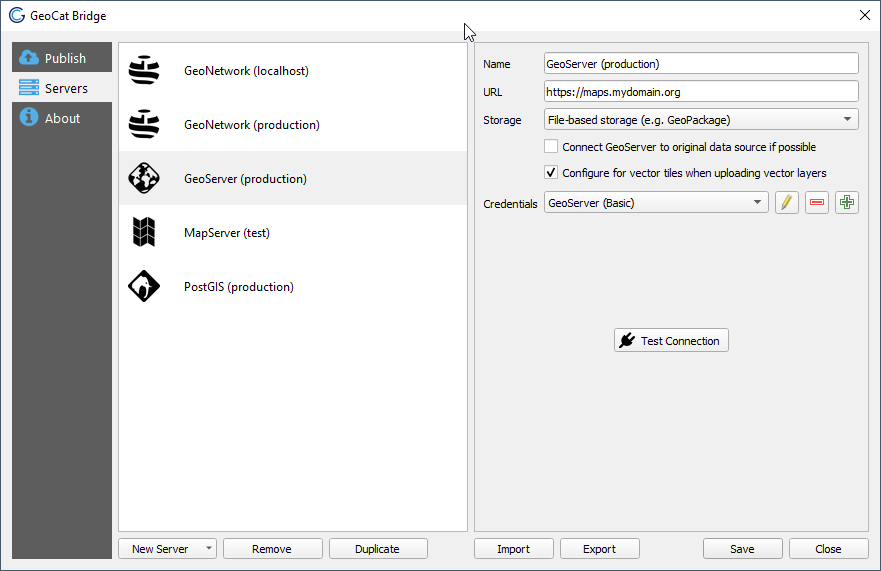Open the New Server dropdown arrow
881x571 pixels.
pos(208,549)
